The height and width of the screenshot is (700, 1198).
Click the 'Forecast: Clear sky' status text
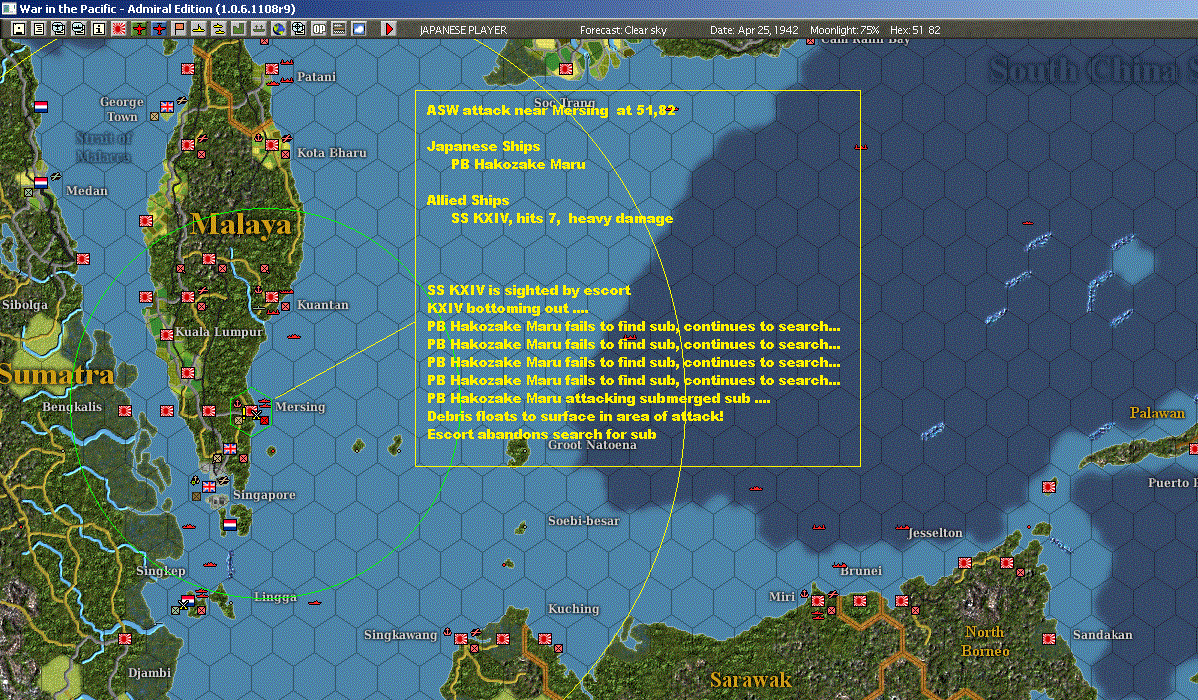pos(623,30)
